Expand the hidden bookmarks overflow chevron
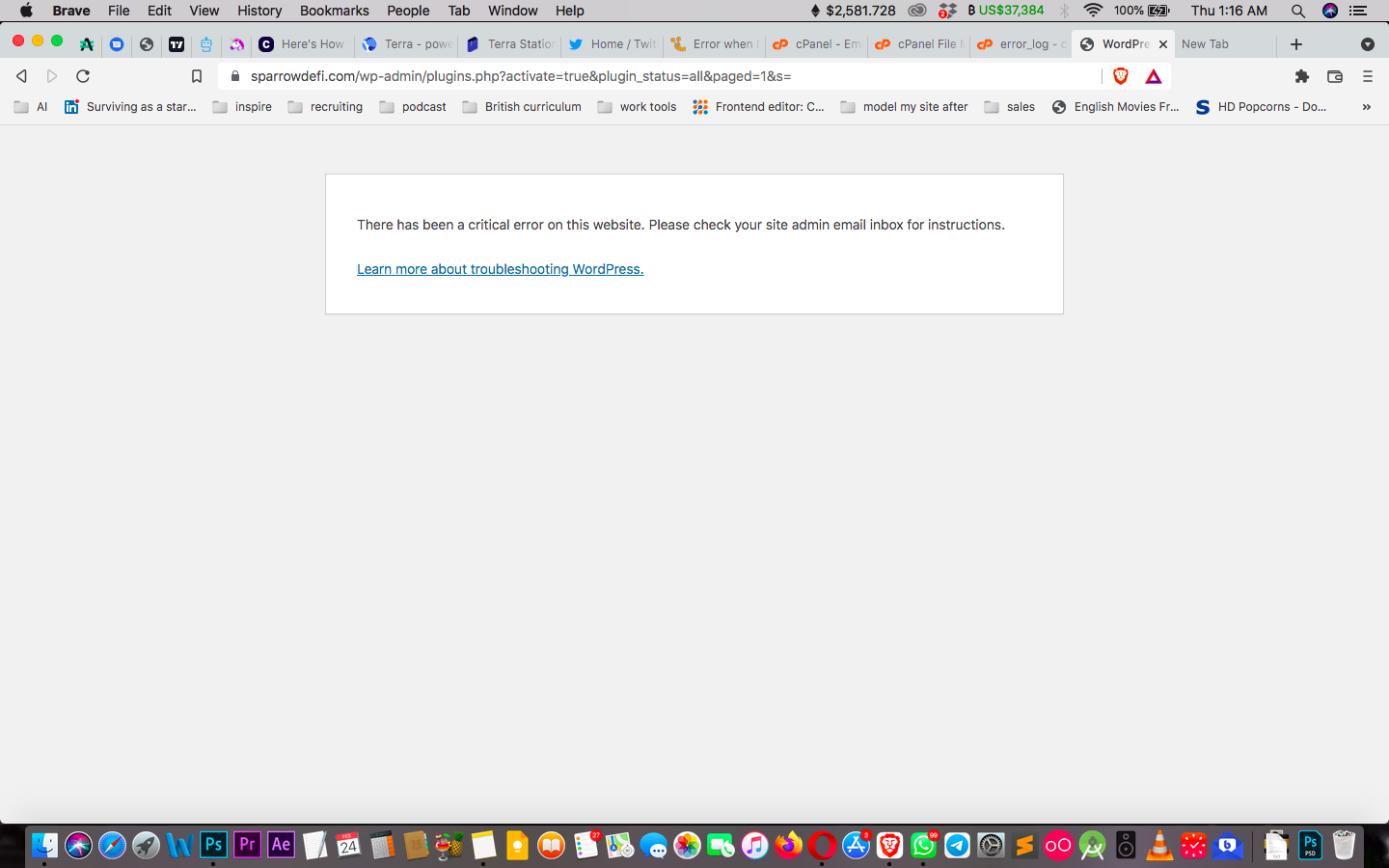The width and height of the screenshot is (1389, 868). [x=1366, y=107]
